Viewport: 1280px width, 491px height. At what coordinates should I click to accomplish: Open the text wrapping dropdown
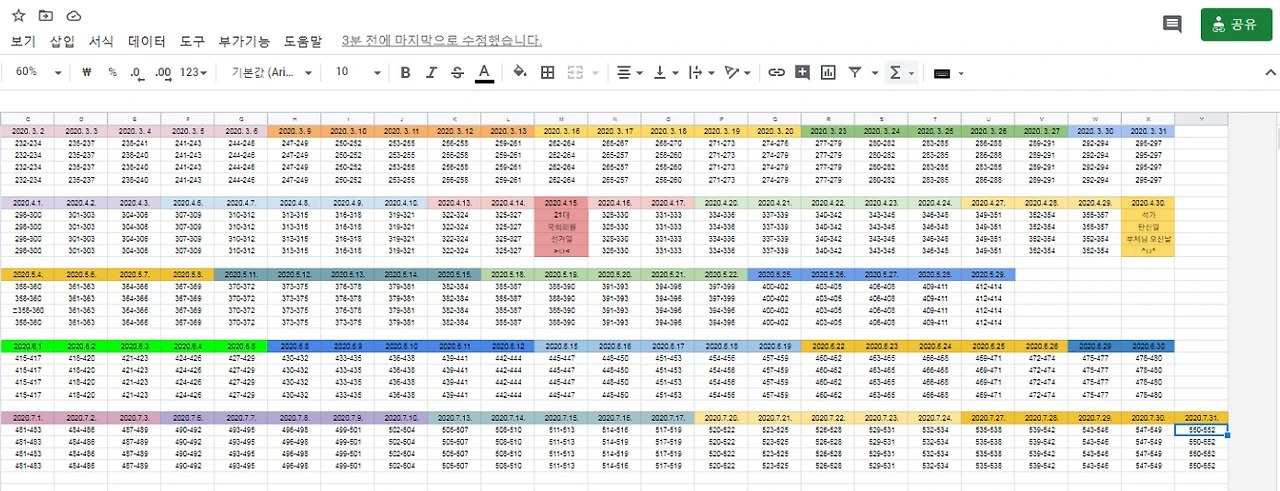click(702, 72)
